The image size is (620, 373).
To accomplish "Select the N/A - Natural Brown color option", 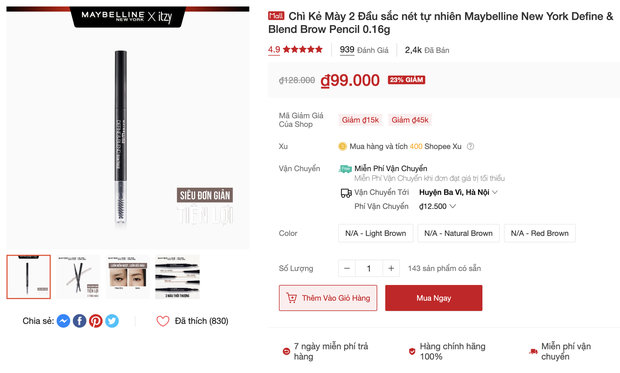I will tap(458, 233).
